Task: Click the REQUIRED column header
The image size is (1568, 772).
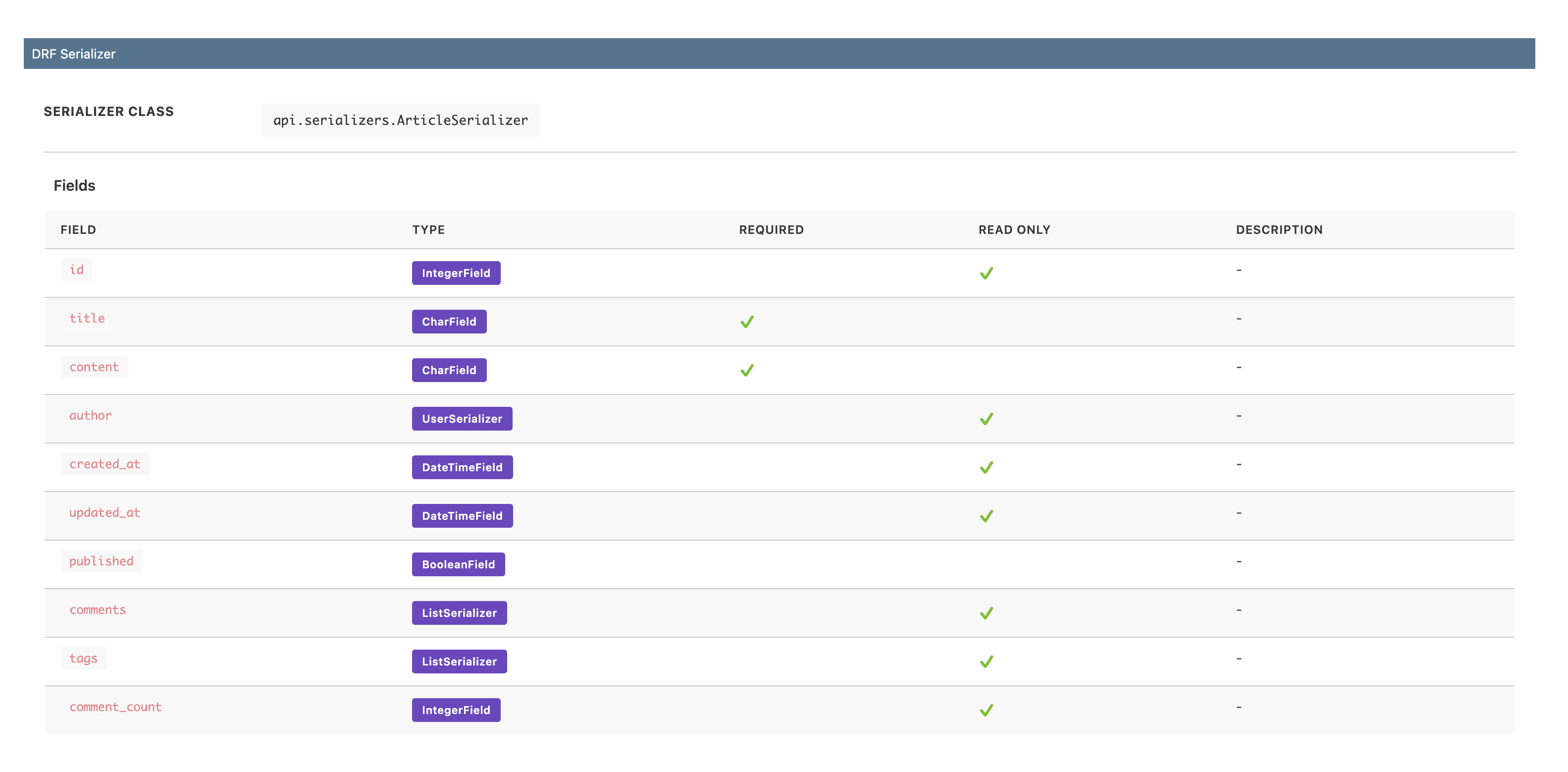Action: (x=771, y=229)
